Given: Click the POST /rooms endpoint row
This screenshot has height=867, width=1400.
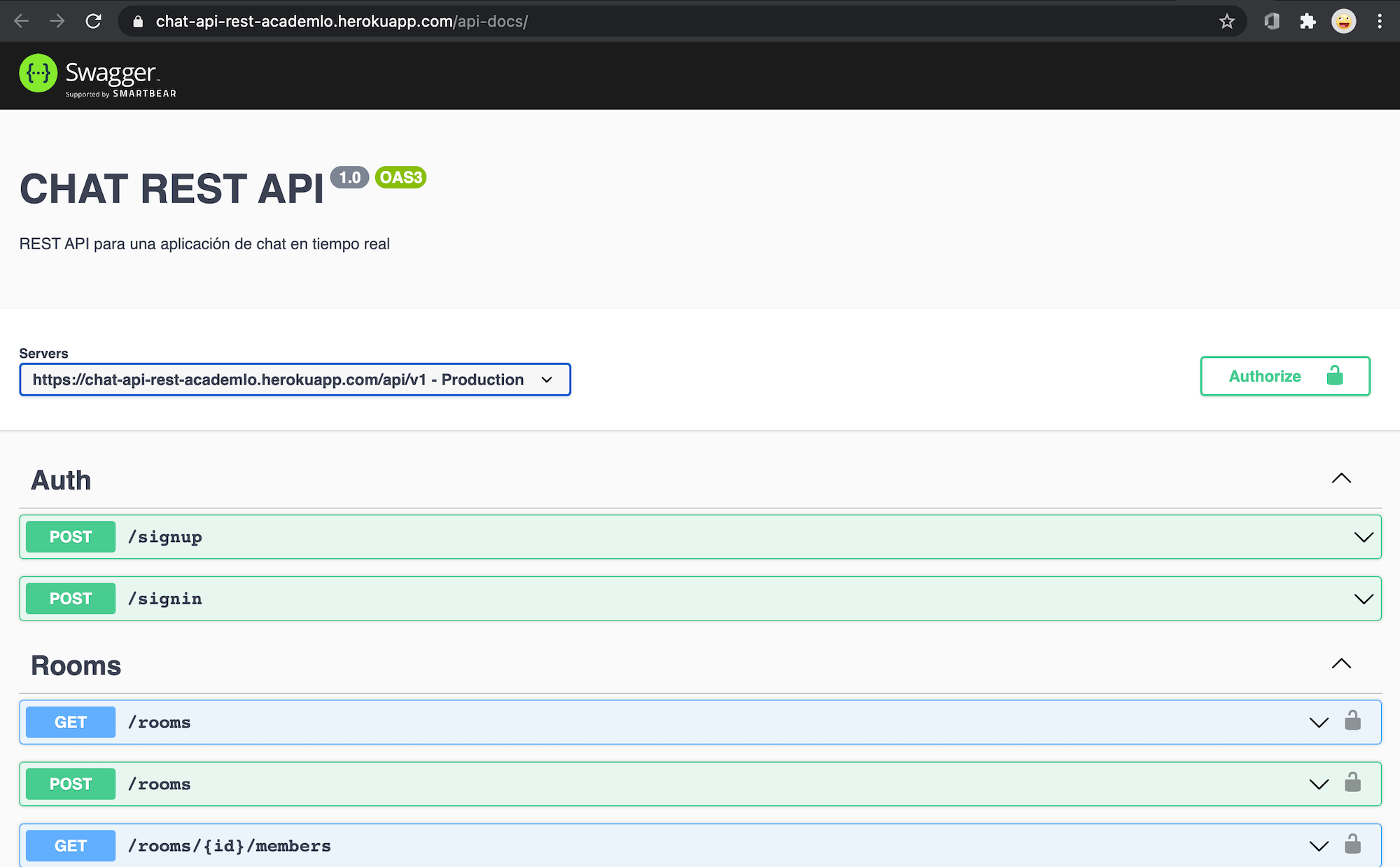Looking at the screenshot, I should tap(701, 784).
